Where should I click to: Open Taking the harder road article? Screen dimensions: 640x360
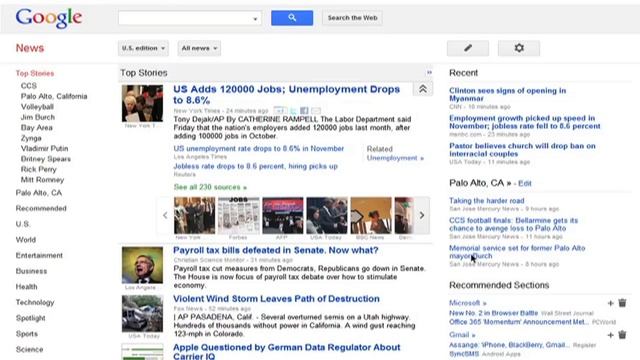(x=487, y=201)
